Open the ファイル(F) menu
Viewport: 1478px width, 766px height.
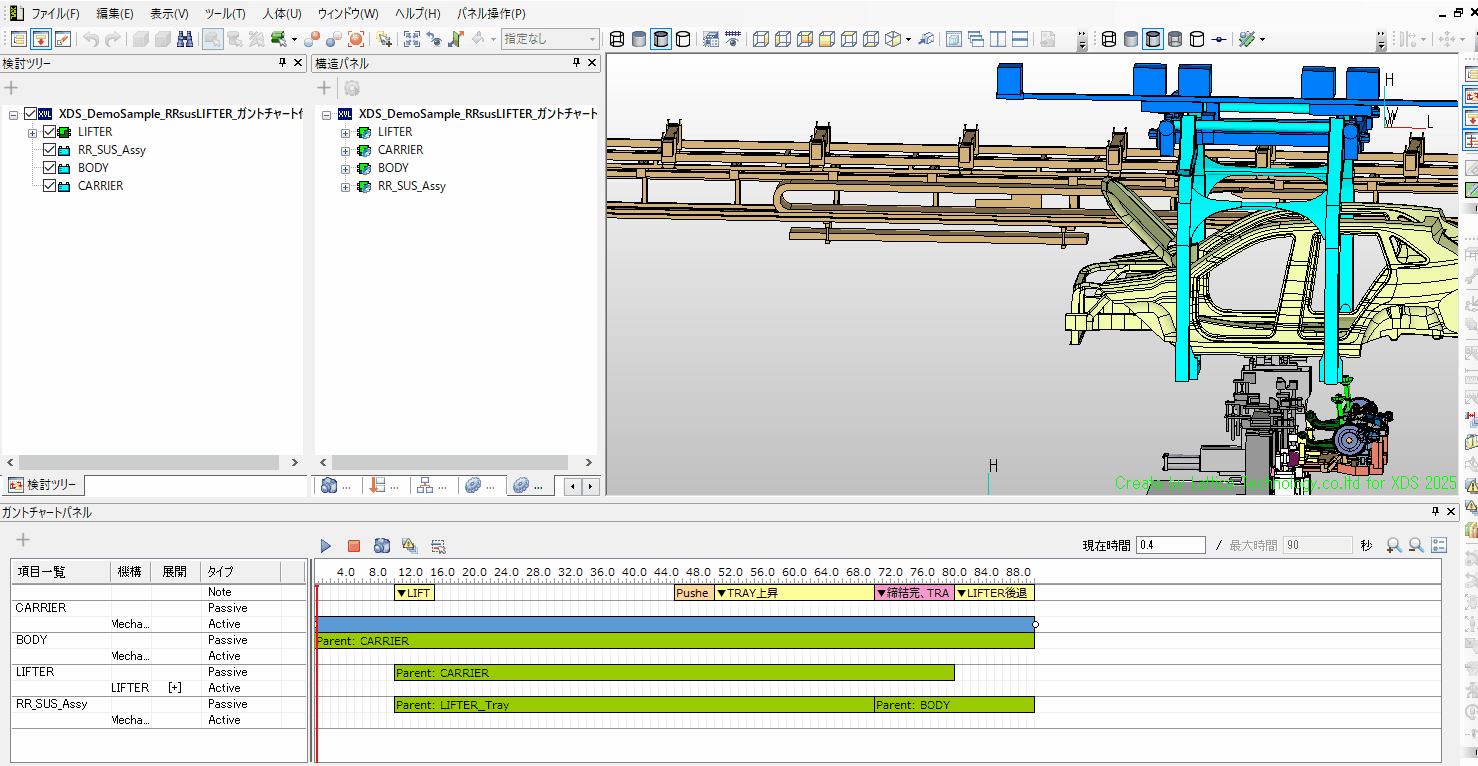point(55,13)
